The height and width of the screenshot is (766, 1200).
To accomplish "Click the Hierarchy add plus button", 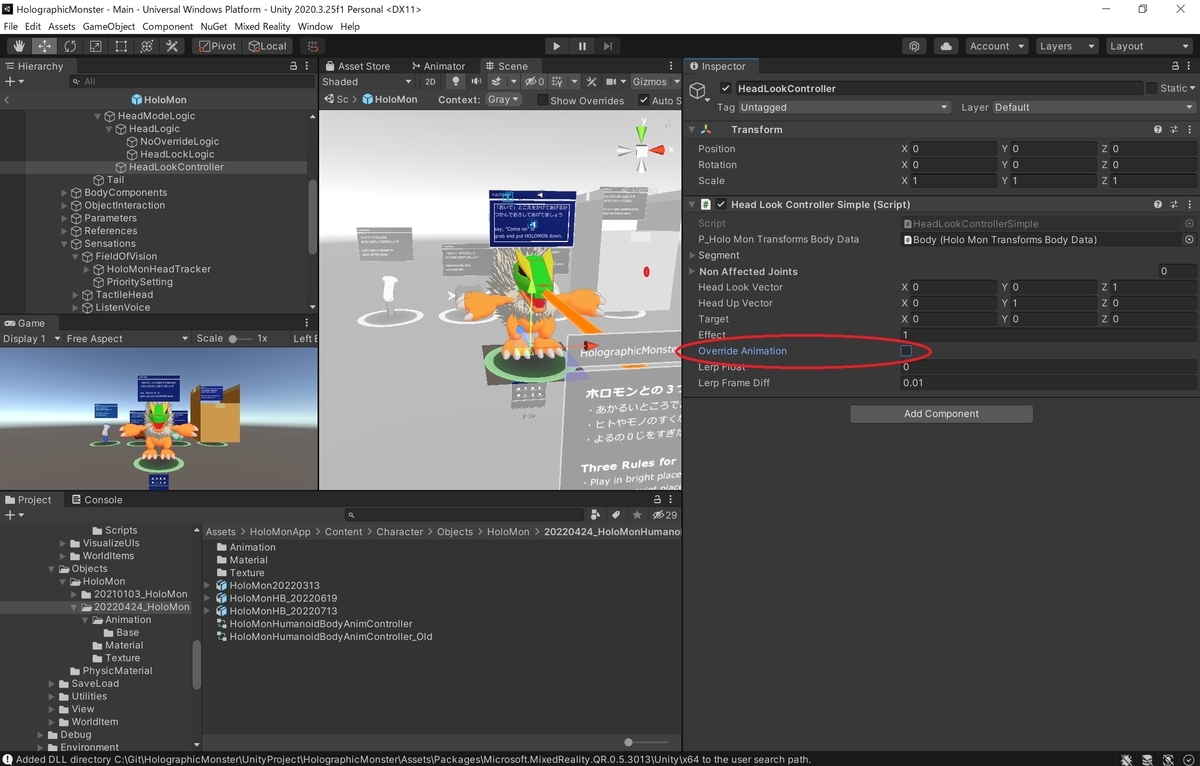I will coord(9,82).
